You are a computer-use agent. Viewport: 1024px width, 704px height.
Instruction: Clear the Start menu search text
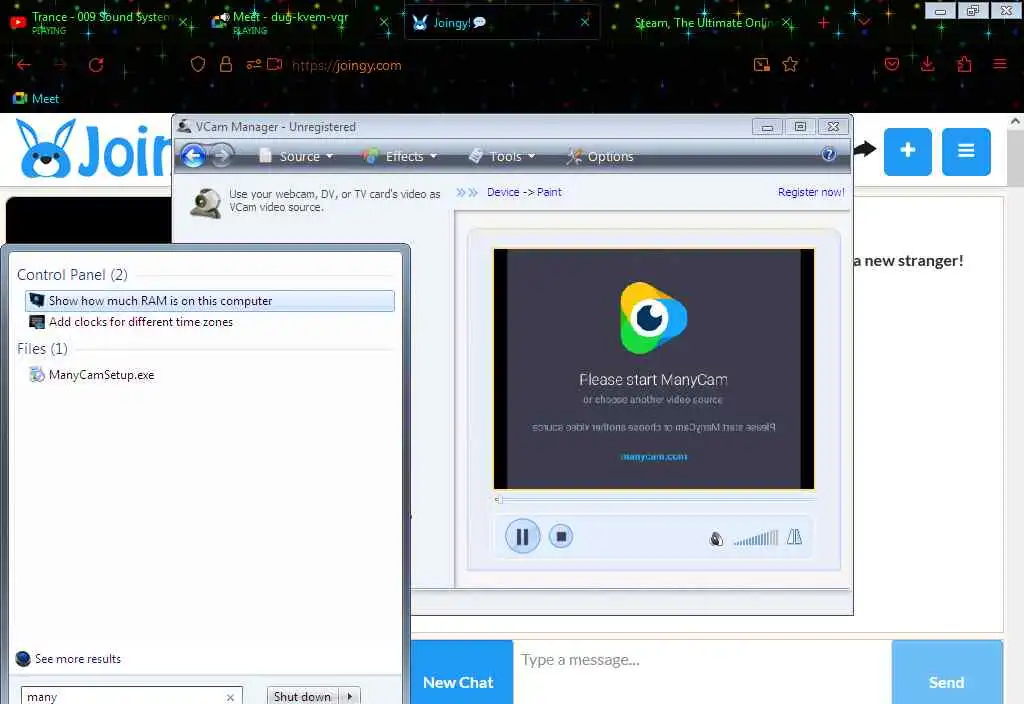(x=231, y=697)
